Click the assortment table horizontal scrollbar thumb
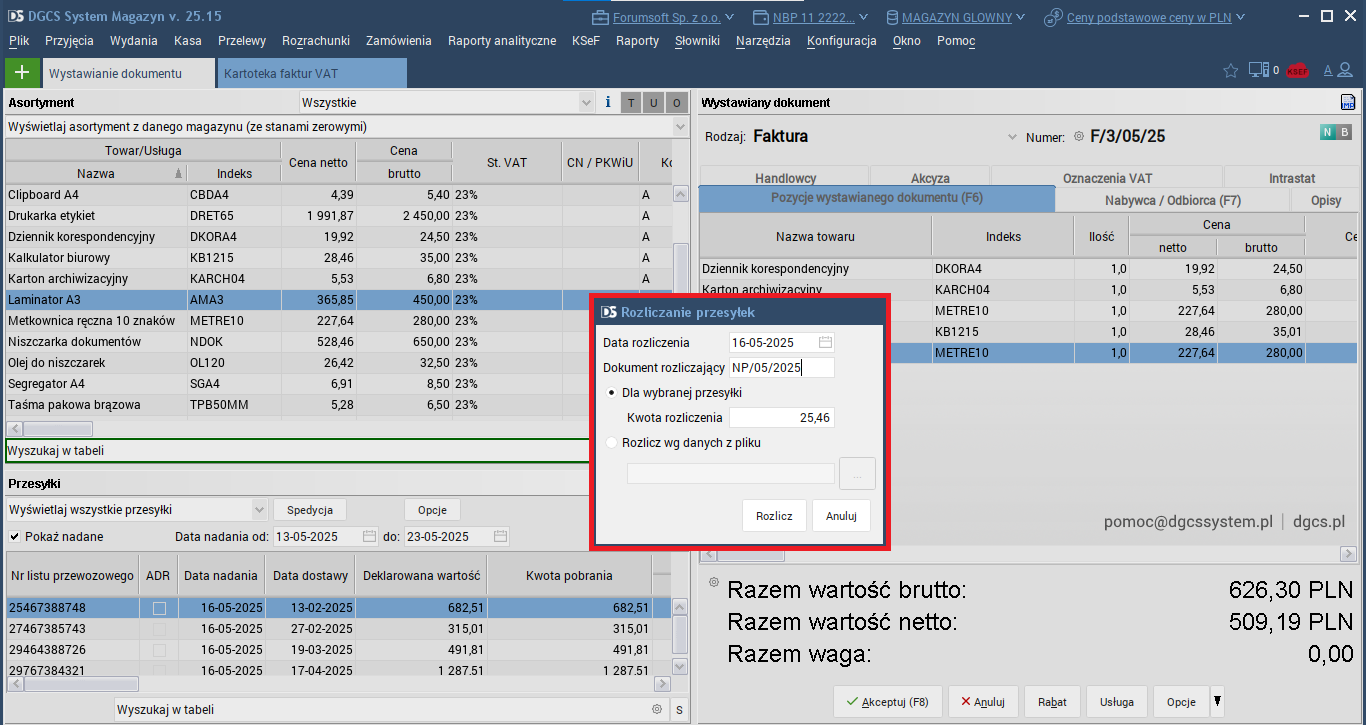This screenshot has width=1366, height=725. pos(57,428)
